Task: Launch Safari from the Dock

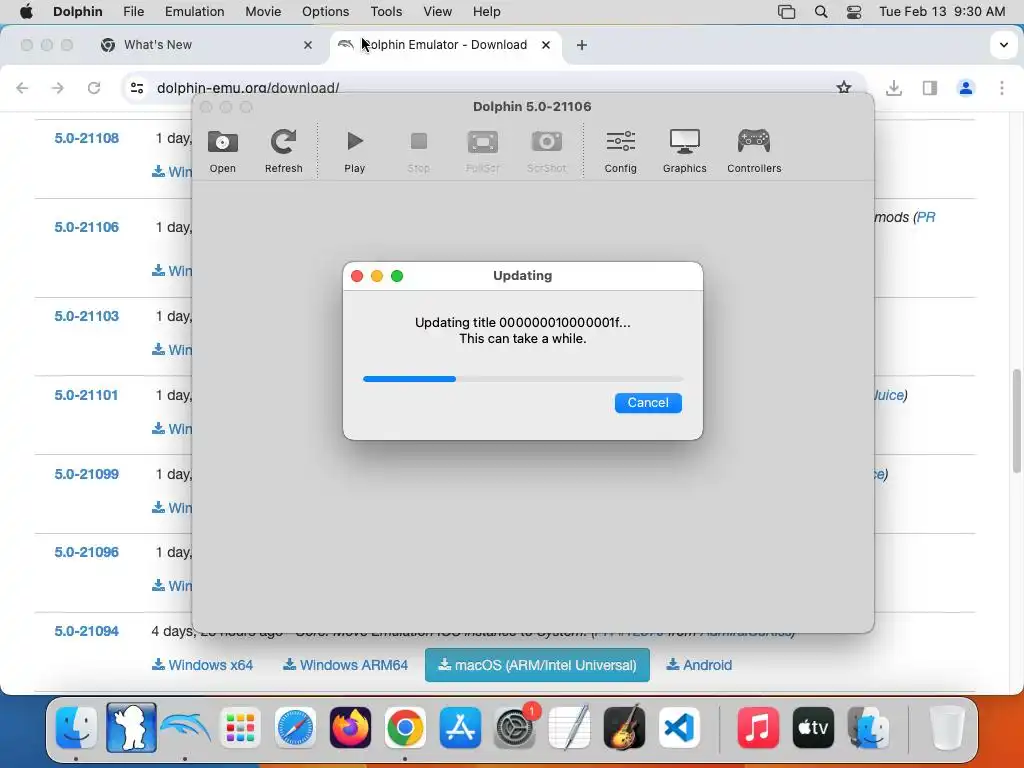Action: coord(295,728)
